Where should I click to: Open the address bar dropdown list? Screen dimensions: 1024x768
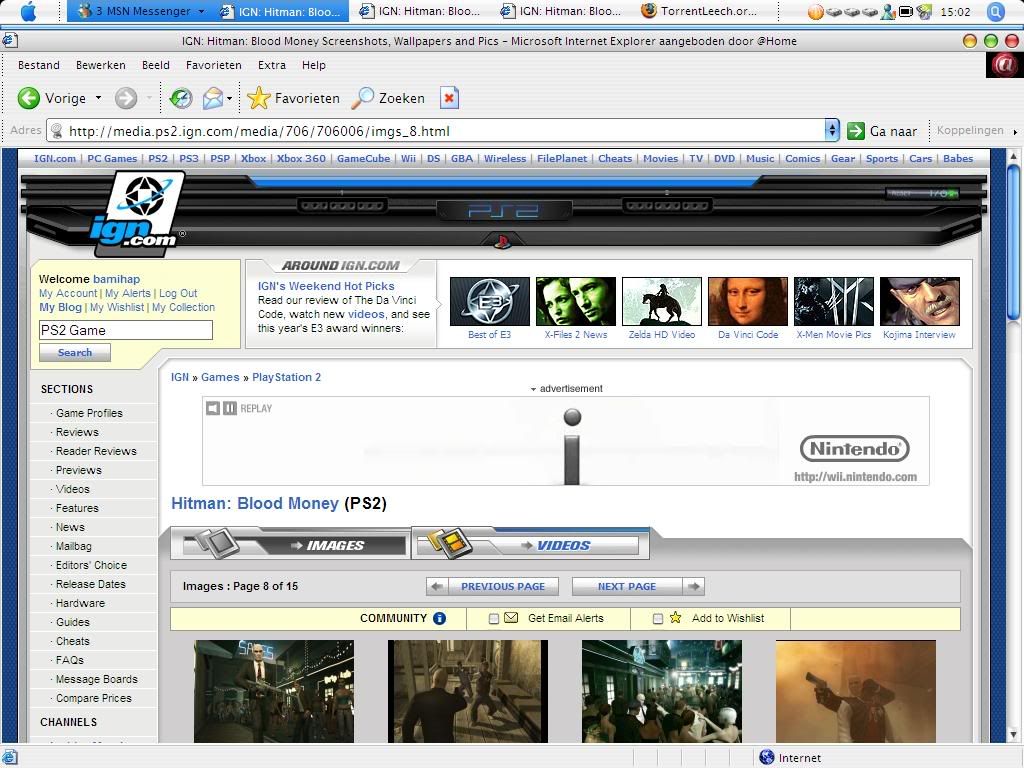(831, 131)
